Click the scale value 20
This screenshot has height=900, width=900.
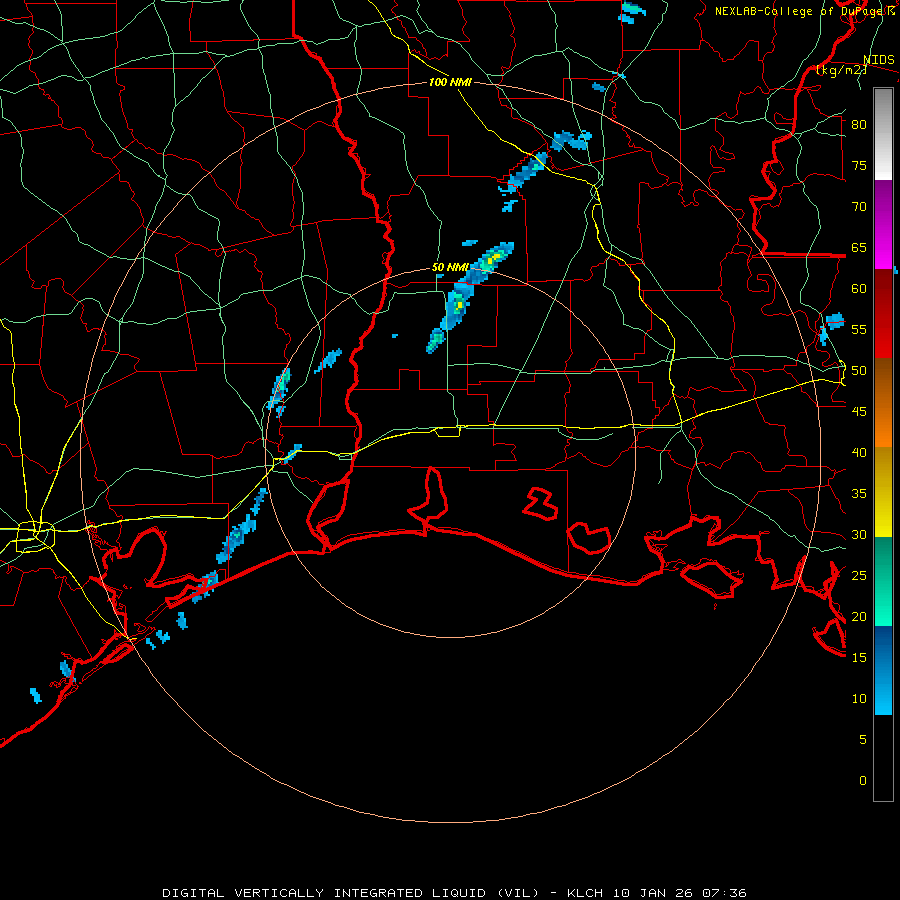click(x=859, y=617)
